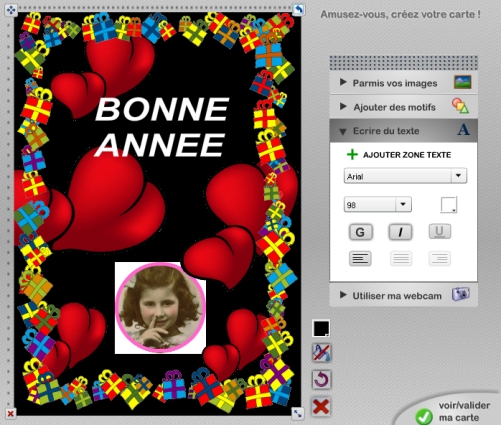The width and height of the screenshot is (501, 425).
Task: Click the Parmis vos images label
Action: (x=395, y=83)
